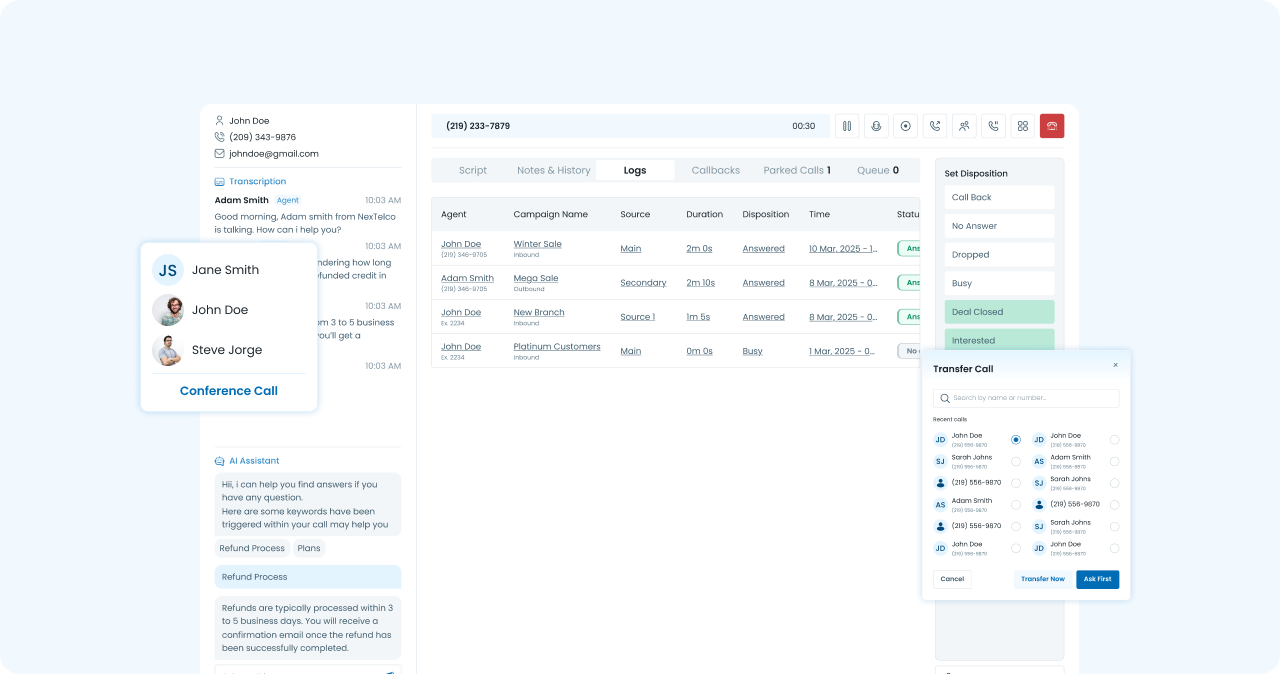Select left-column Adam Smith radio in Transfer Call
The height and width of the screenshot is (674, 1280).
(x=1016, y=505)
